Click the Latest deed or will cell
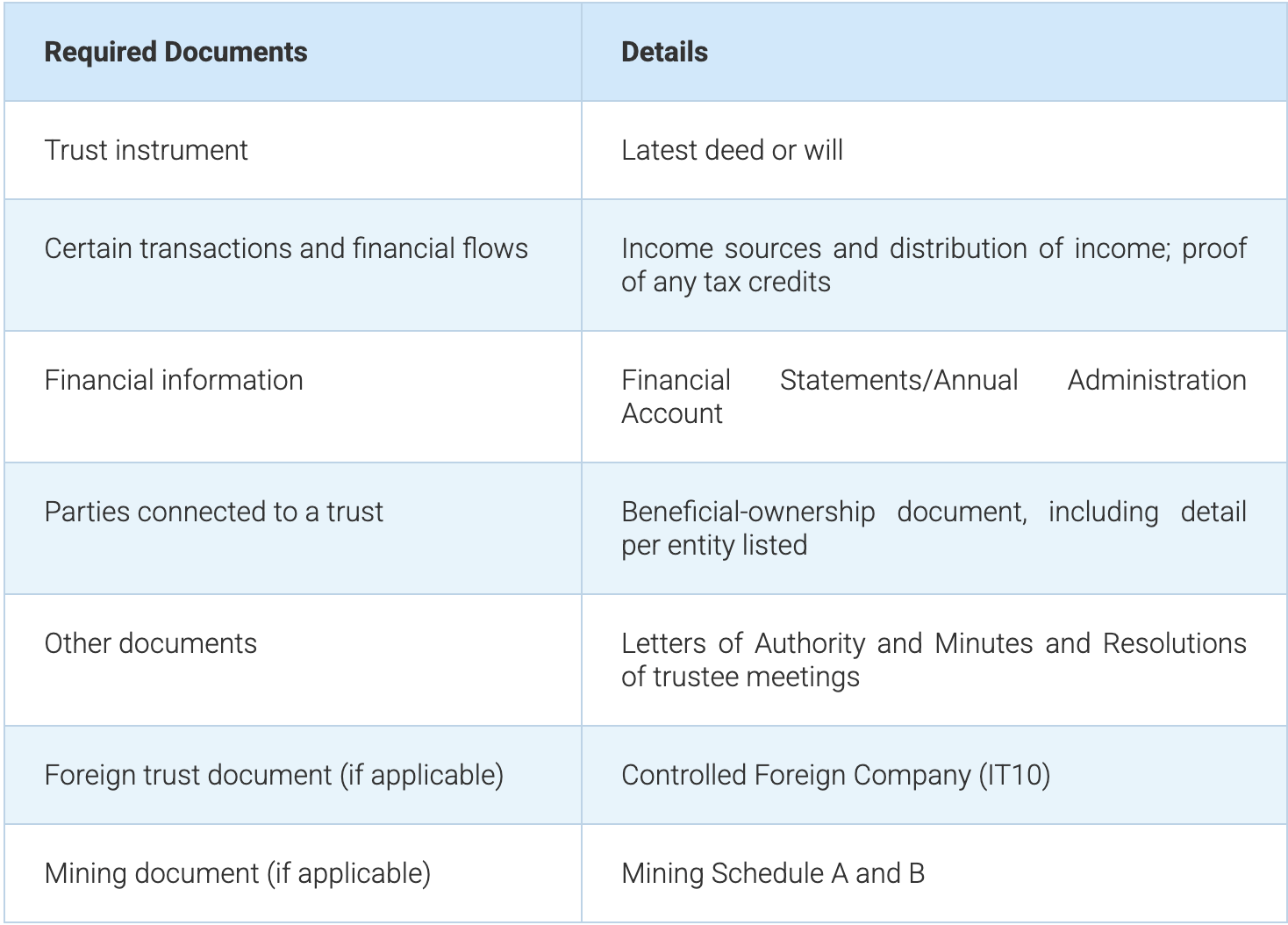 coord(732,151)
